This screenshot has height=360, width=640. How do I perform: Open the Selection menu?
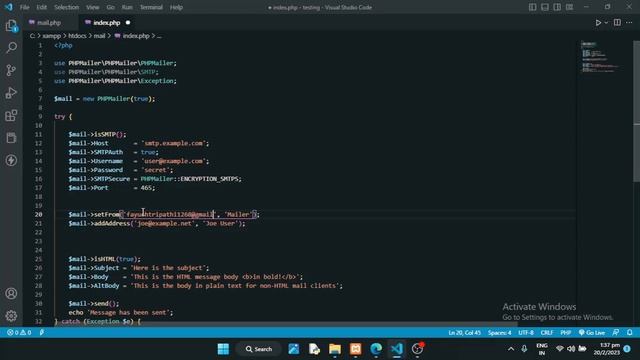click(x=66, y=7)
